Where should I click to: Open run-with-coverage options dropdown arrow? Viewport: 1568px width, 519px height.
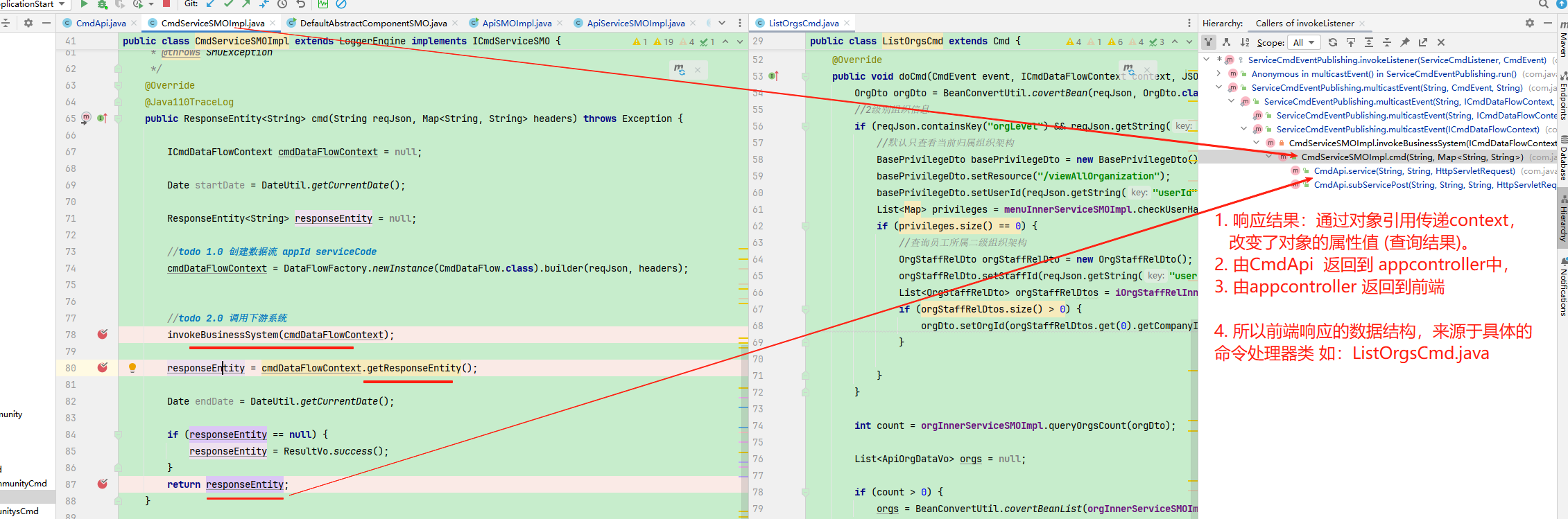point(151,4)
